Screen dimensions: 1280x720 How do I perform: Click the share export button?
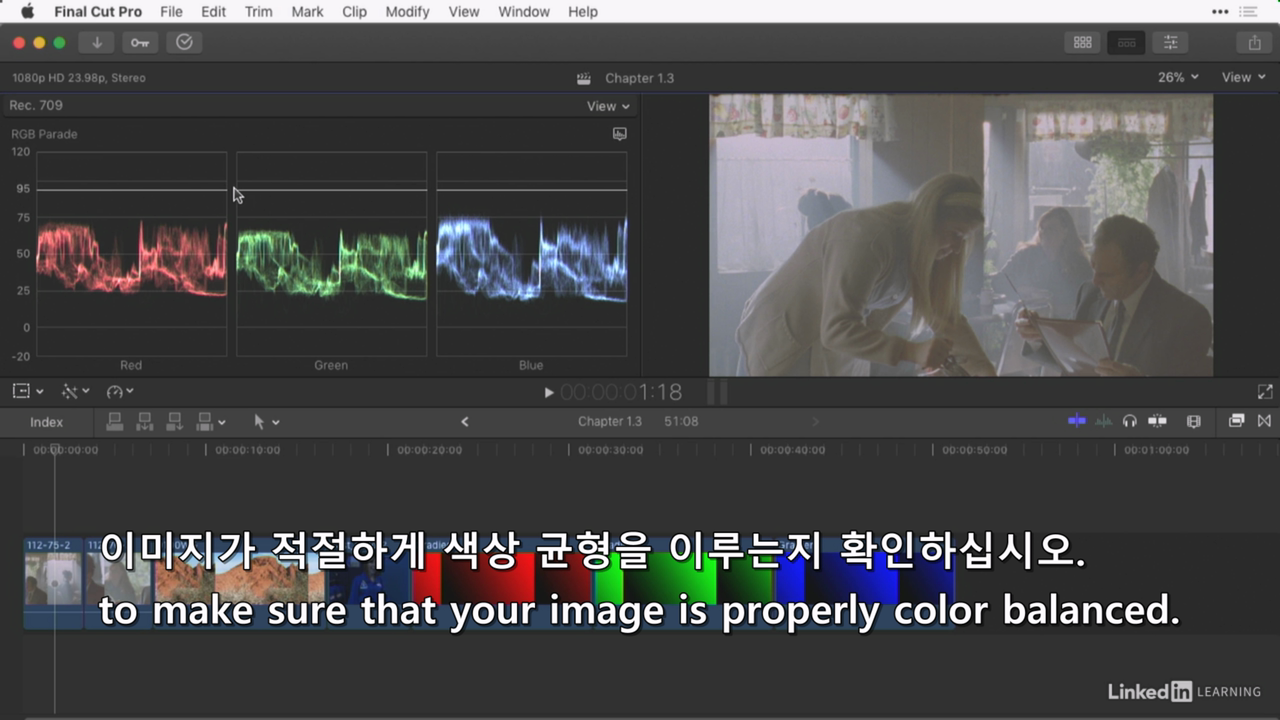[1254, 43]
